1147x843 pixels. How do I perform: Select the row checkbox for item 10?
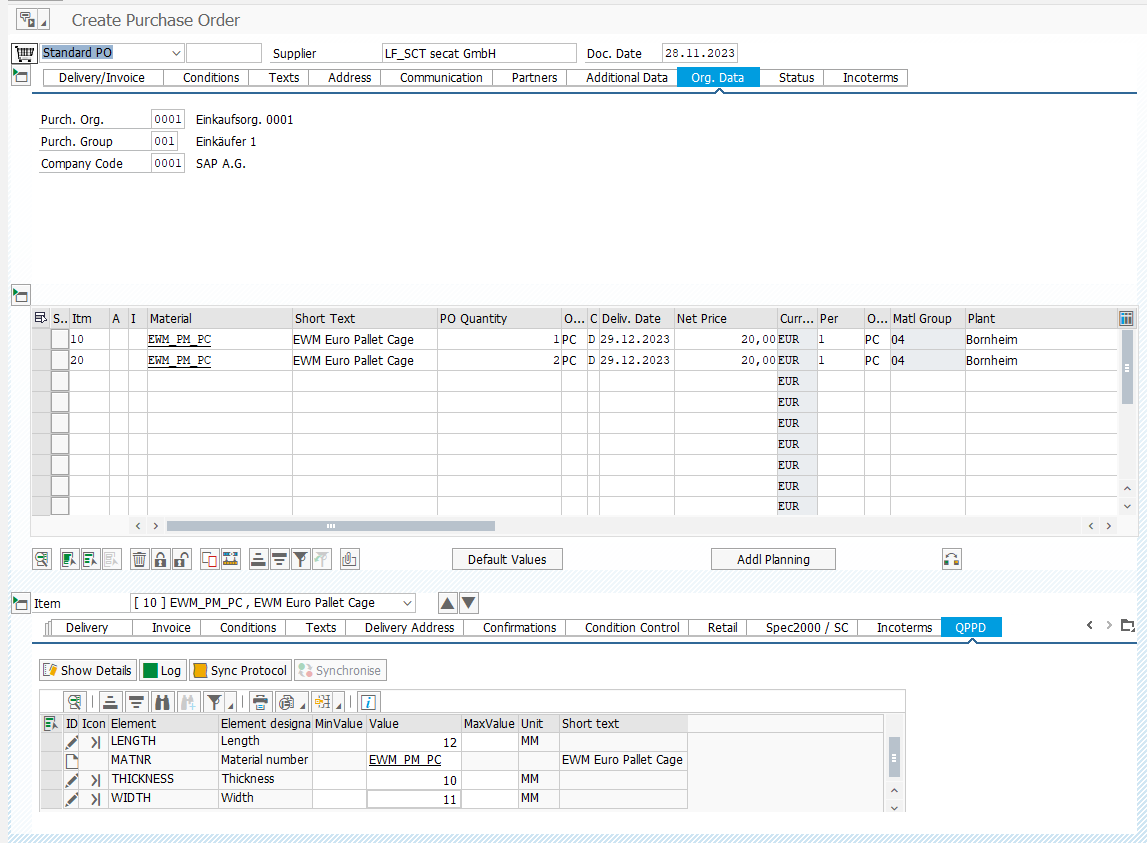pos(60,340)
